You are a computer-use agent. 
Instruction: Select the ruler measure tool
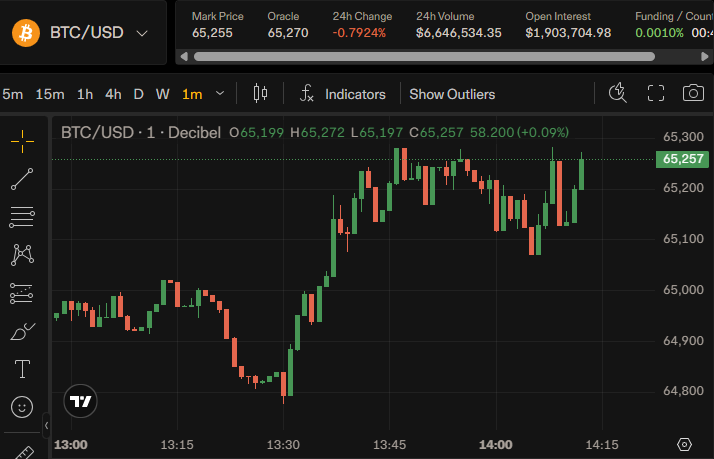[24, 453]
